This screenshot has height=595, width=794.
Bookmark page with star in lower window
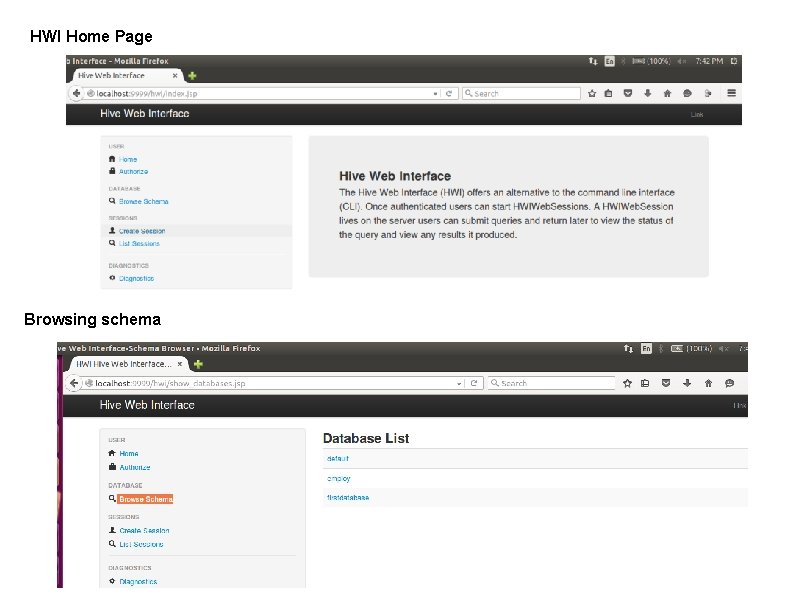click(x=627, y=383)
